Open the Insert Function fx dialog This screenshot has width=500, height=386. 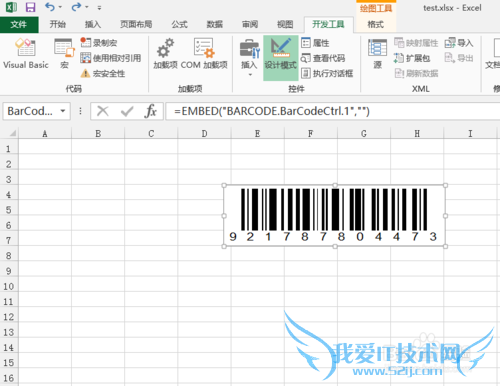click(x=150, y=111)
